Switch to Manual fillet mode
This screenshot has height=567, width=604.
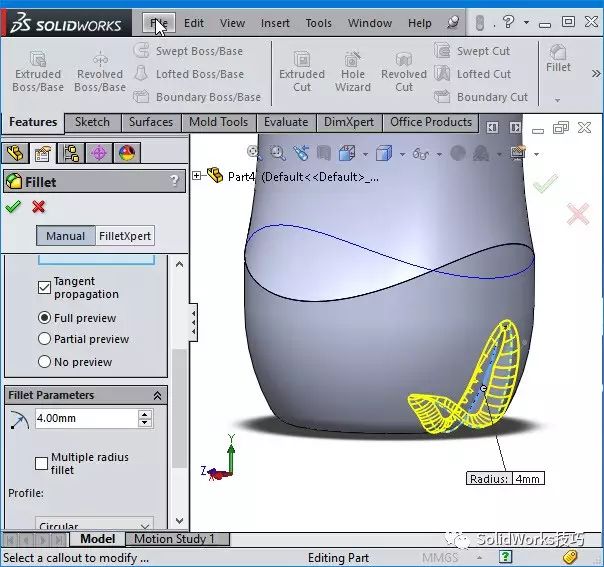(65, 236)
